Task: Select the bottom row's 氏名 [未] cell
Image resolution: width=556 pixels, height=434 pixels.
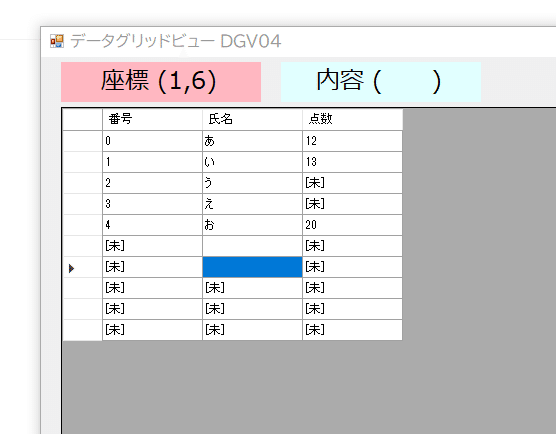Action: [252, 330]
